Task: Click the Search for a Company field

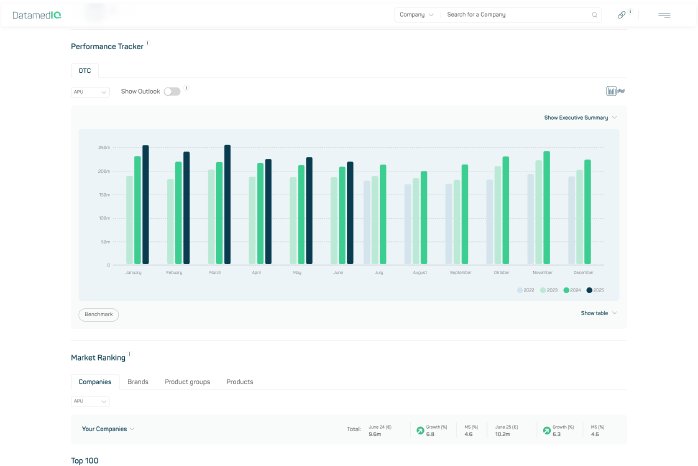Action: coord(515,15)
